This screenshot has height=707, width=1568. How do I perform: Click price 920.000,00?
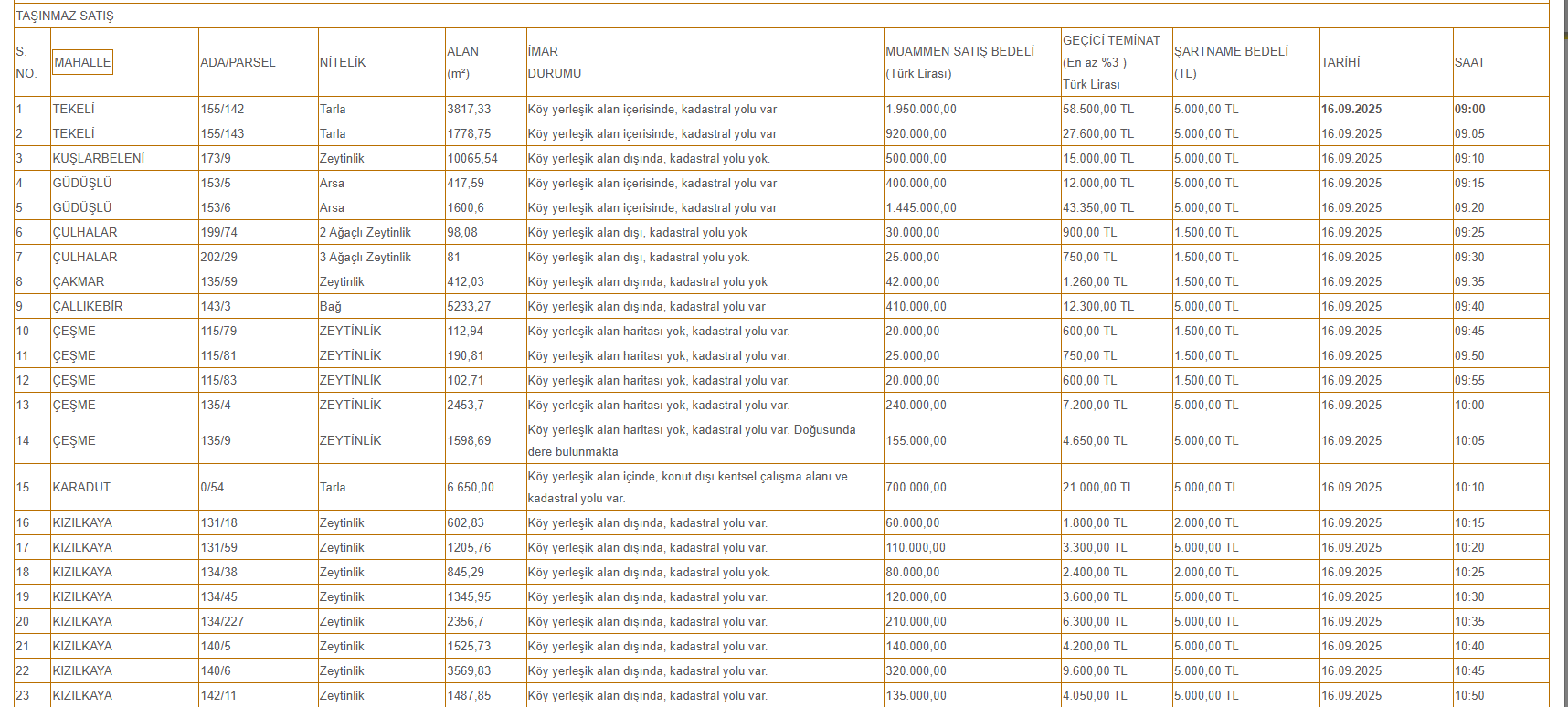[916, 133]
